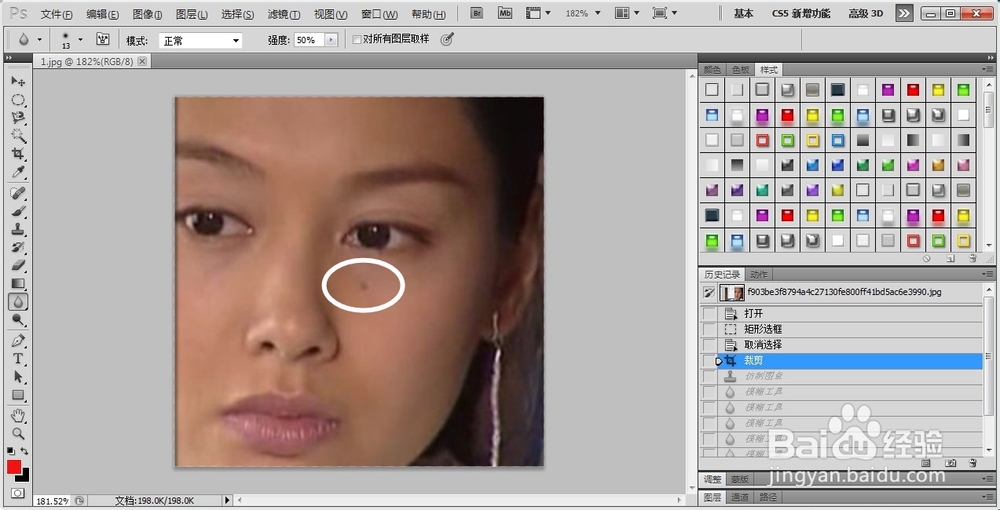Delete current history state trash icon

pyautogui.click(x=973, y=462)
